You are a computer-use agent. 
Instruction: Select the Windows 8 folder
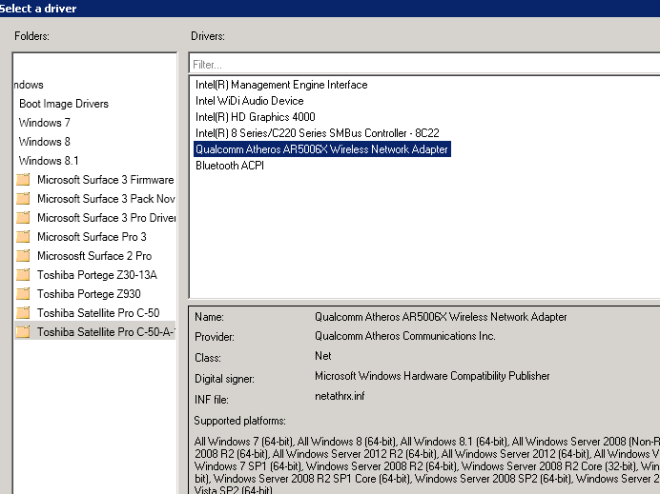click(x=44, y=142)
